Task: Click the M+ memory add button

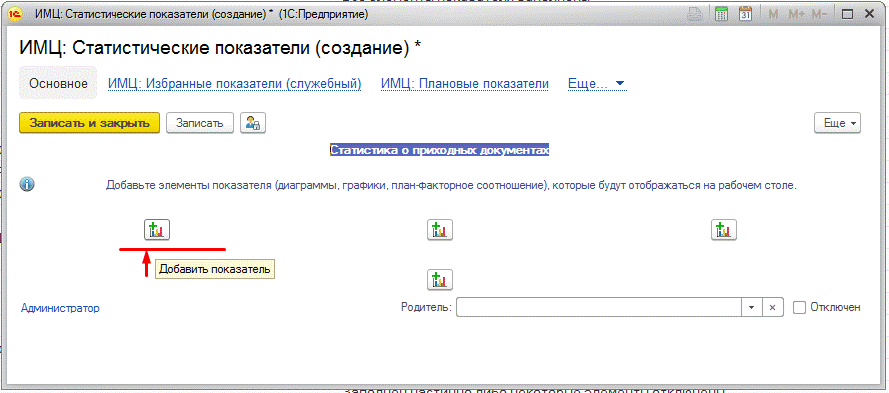Action: 797,15
